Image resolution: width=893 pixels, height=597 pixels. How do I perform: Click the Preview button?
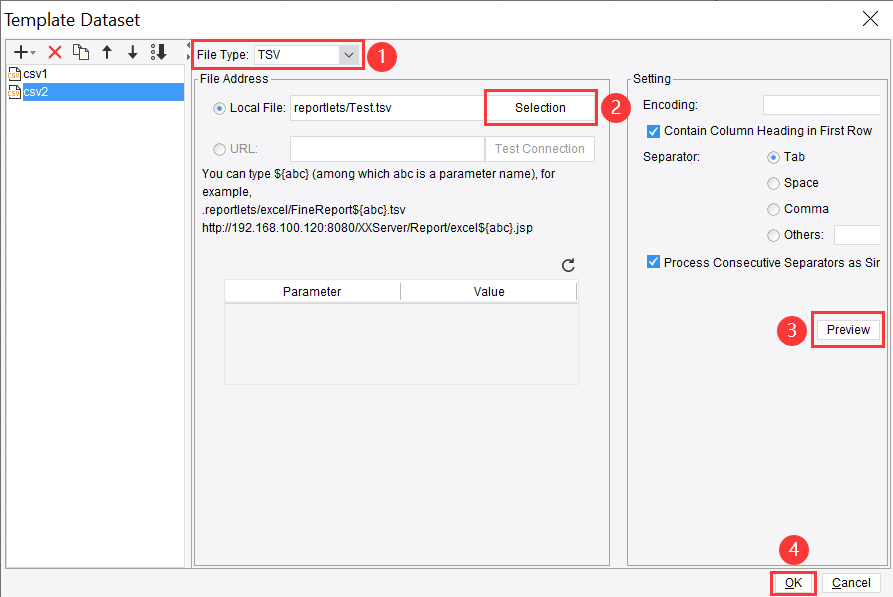coord(847,329)
